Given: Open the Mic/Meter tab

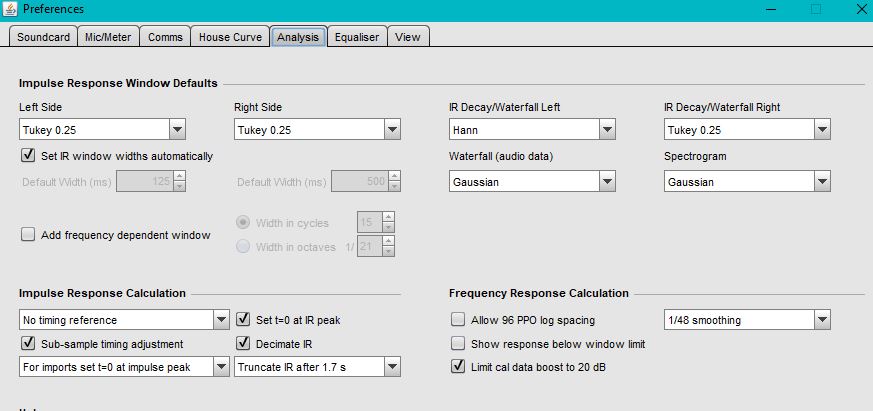Looking at the screenshot, I should click(x=108, y=37).
